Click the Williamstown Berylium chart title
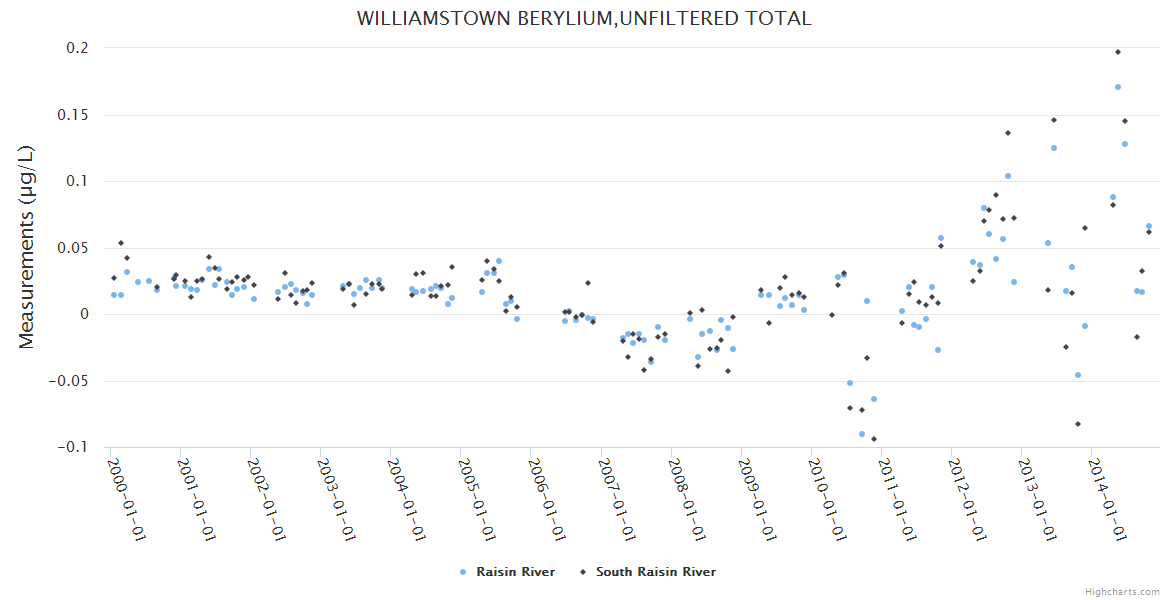Screen dimensions: 1170x600 (x=584, y=19)
